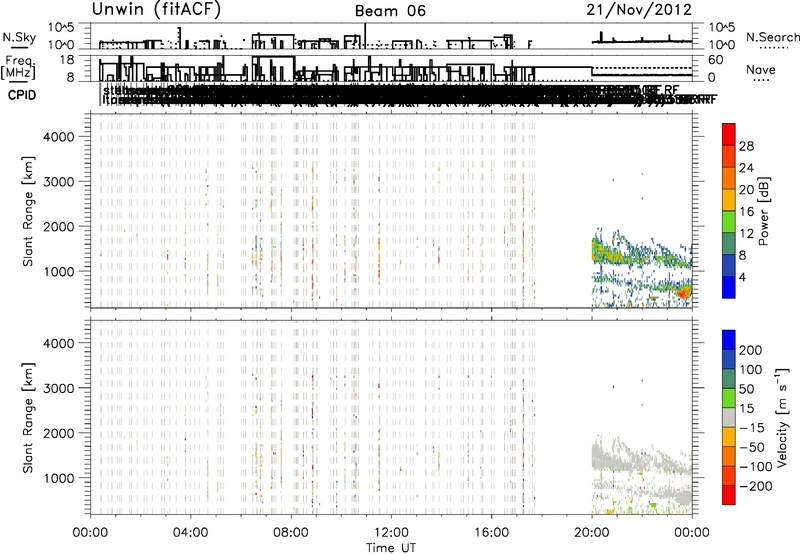Screen dimensions: 800x554
Task: Click the 'Nave' legend label
Action: (x=760, y=70)
